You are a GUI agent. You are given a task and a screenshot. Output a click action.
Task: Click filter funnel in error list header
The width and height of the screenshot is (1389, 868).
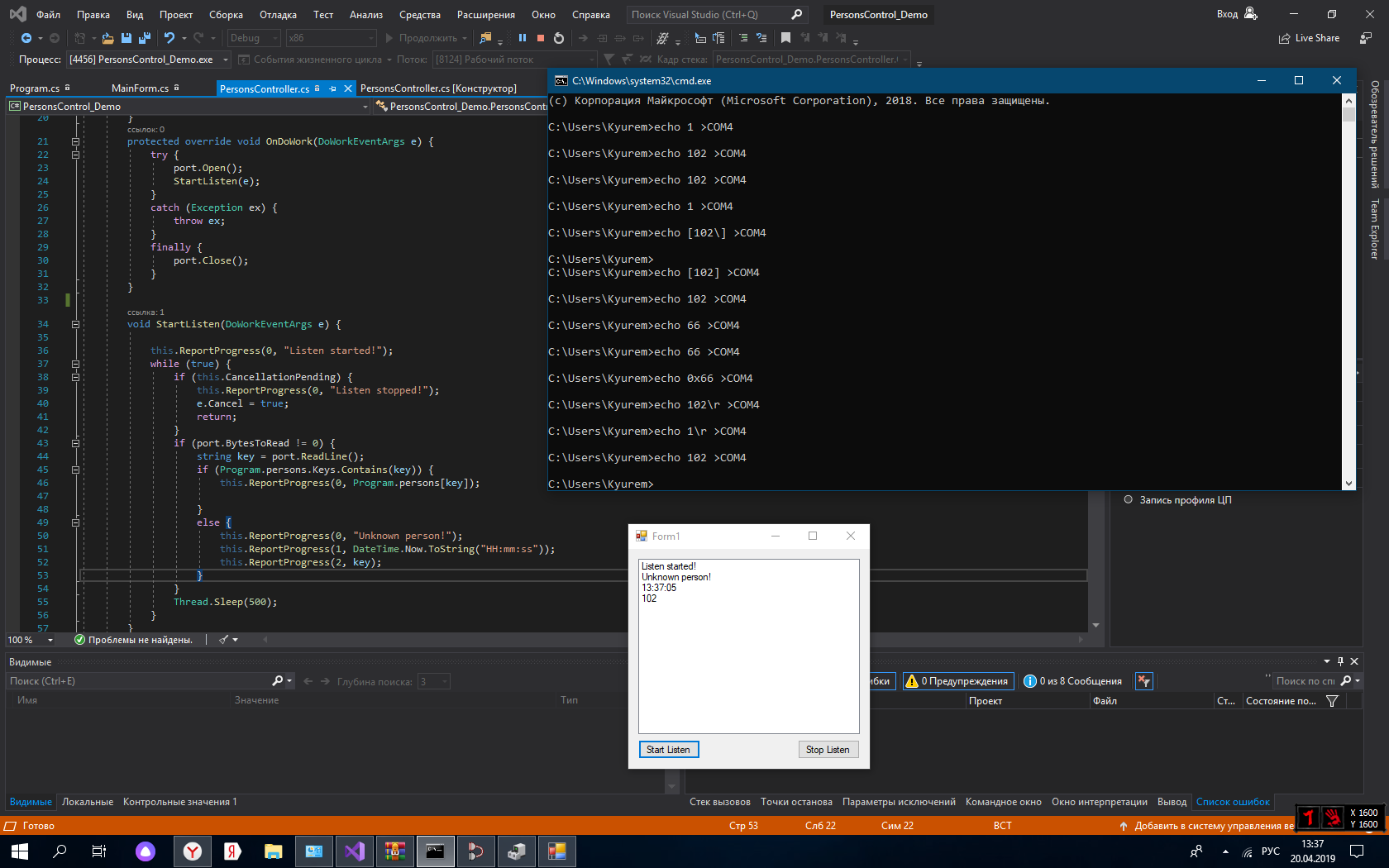tap(1332, 701)
